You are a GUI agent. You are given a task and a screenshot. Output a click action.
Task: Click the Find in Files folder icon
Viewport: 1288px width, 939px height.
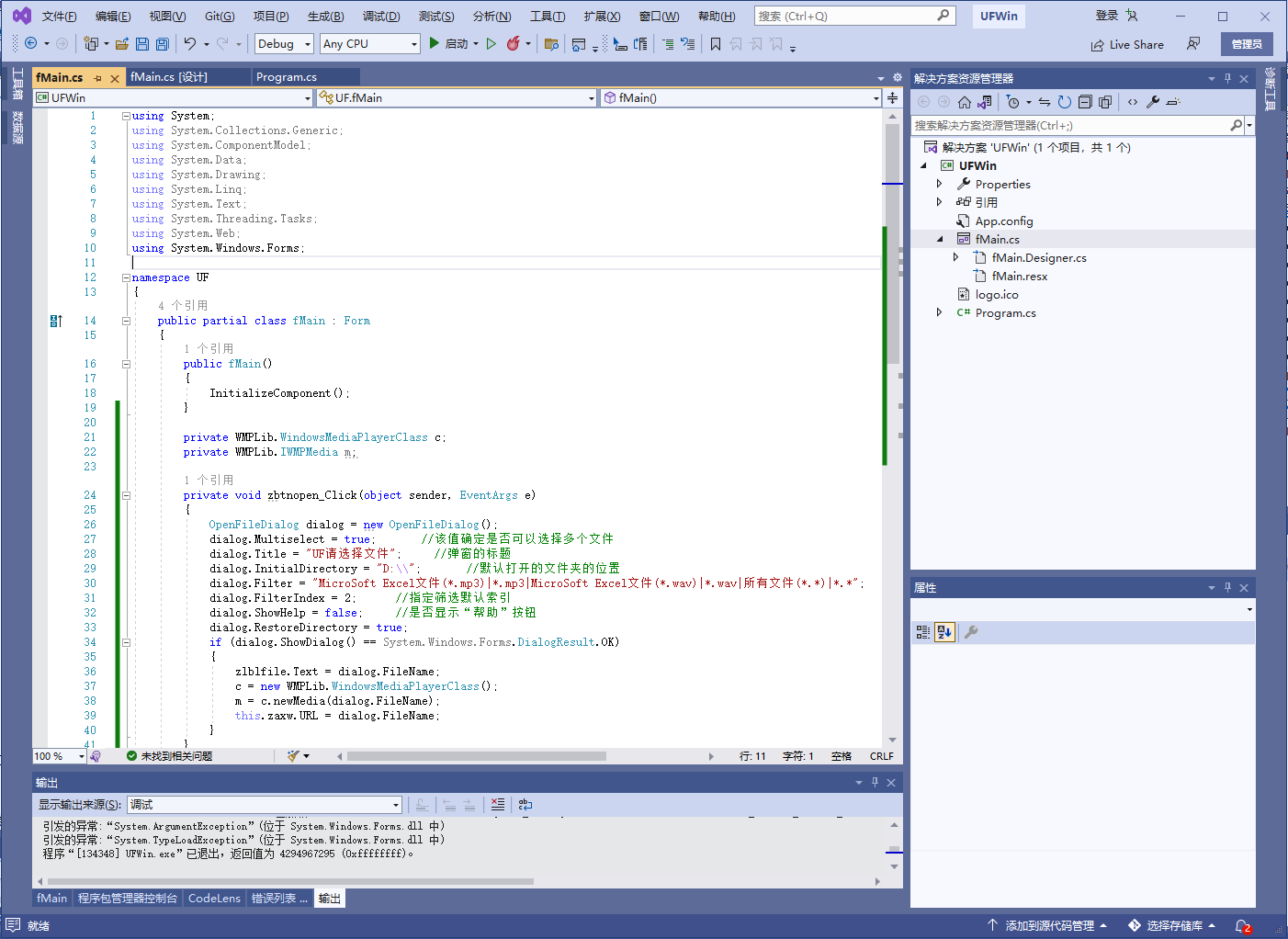(551, 43)
